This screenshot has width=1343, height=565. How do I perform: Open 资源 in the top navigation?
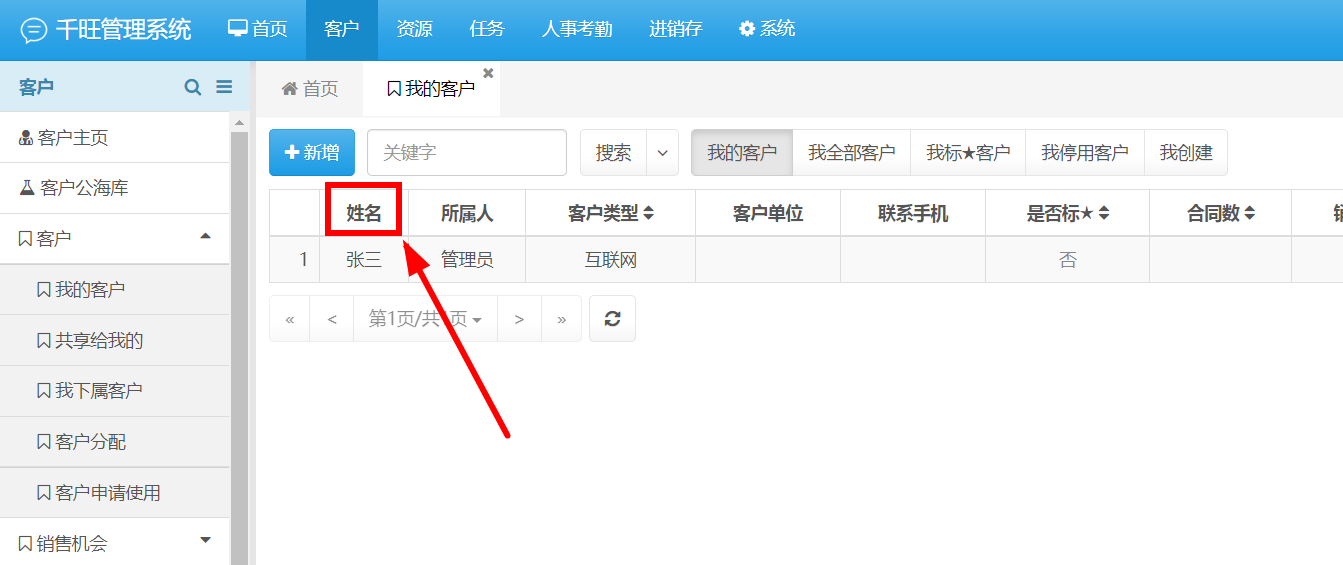414,29
